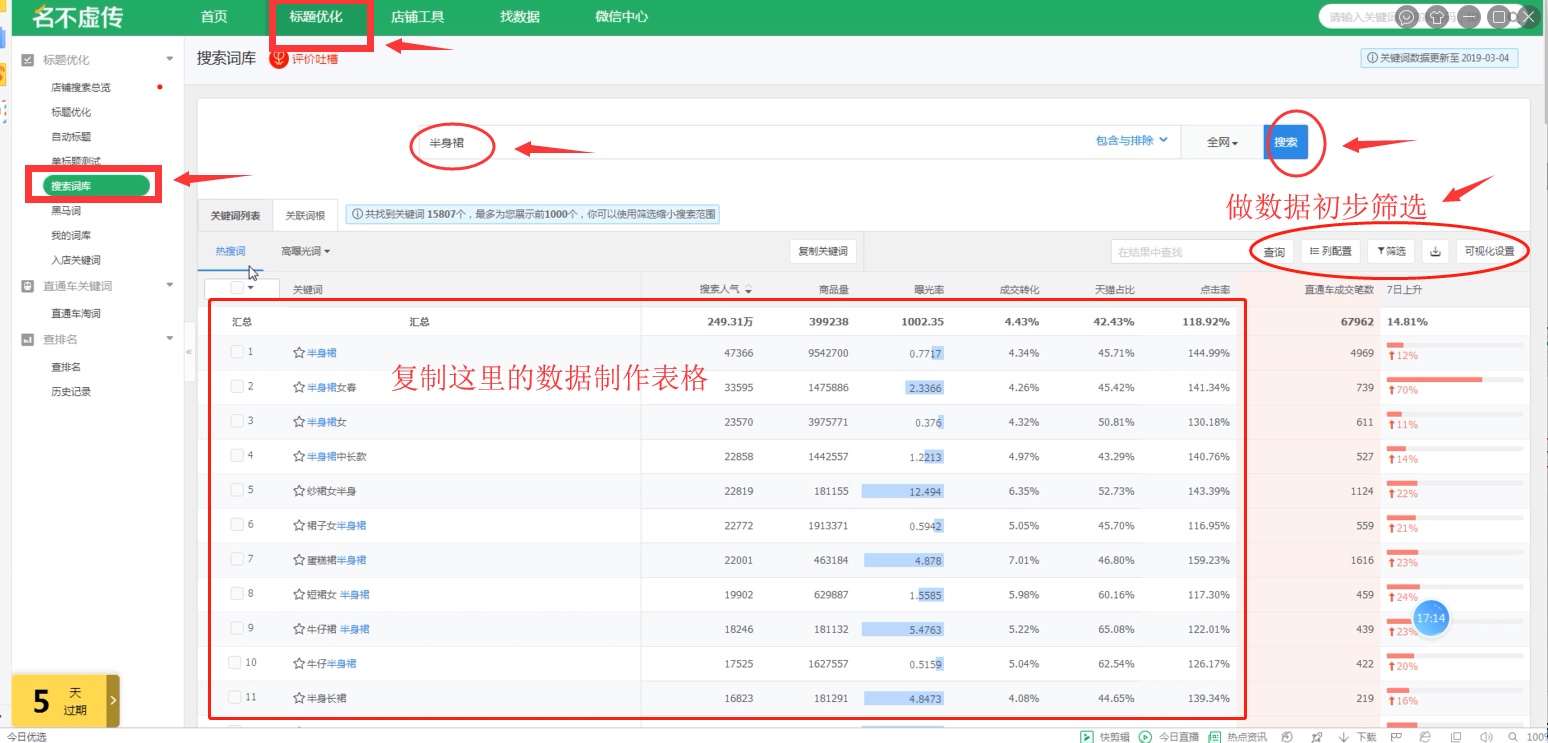Open the 高曝光词 dropdown

(x=305, y=252)
